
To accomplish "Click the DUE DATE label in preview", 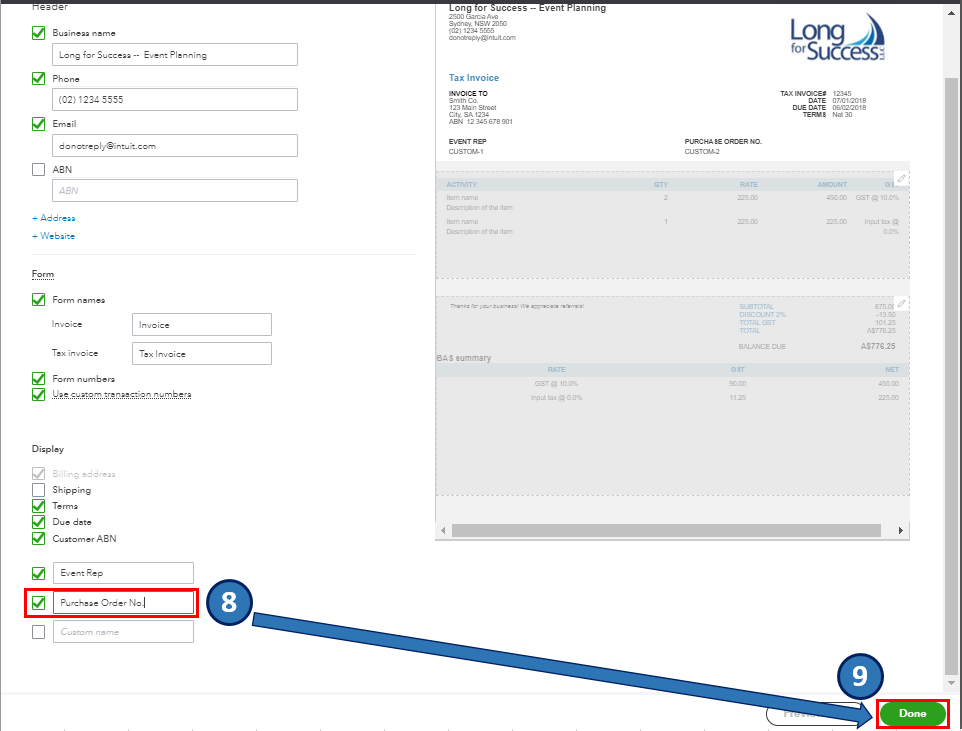I will click(809, 107).
